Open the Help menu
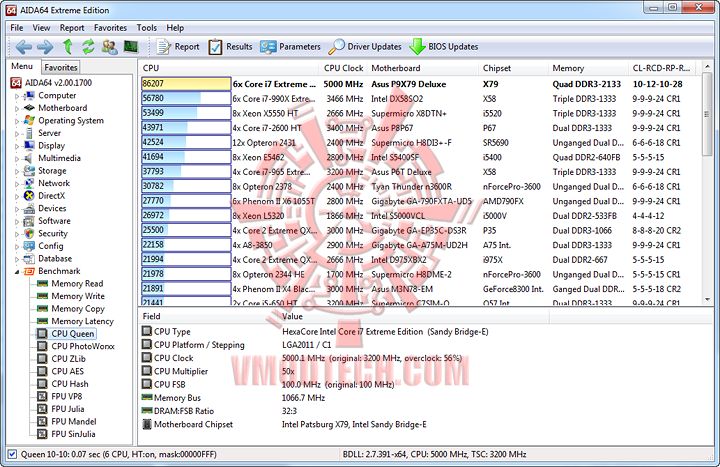 tap(175, 28)
